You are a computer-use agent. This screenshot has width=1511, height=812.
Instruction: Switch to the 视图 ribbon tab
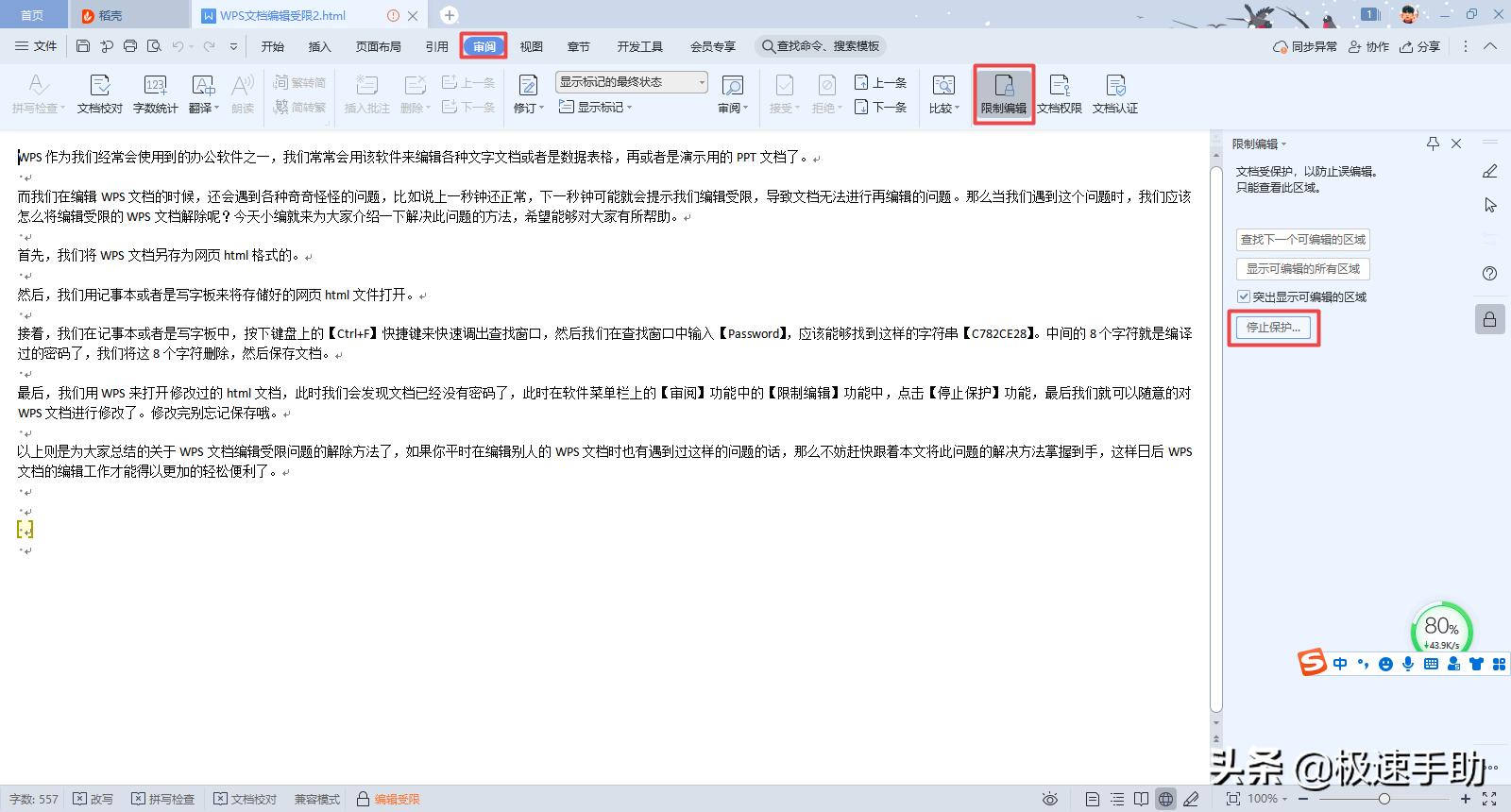(532, 46)
